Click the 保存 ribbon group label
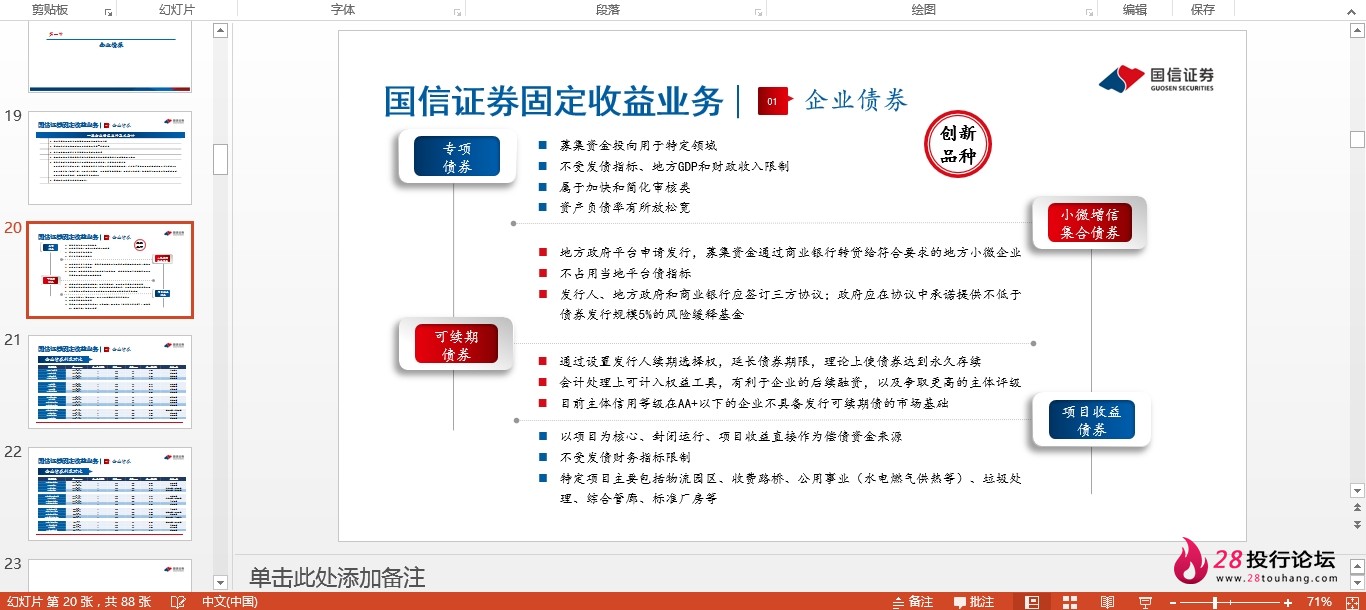This screenshot has width=1366, height=610. (x=1203, y=9)
